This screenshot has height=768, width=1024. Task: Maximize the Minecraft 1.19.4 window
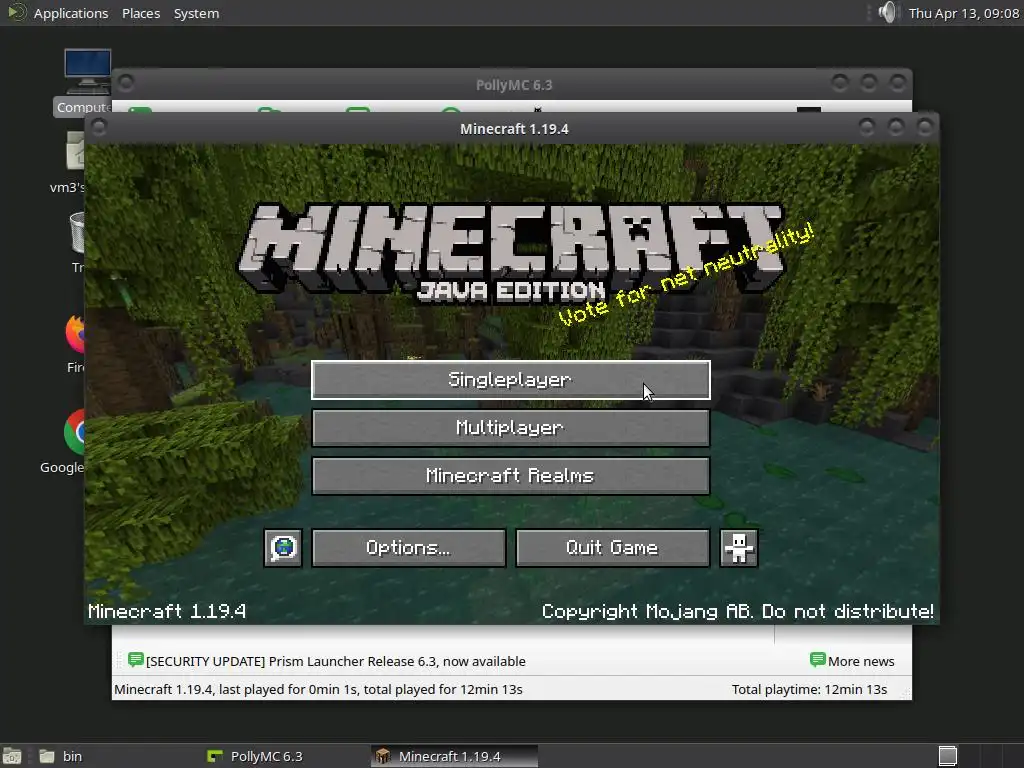(x=896, y=127)
